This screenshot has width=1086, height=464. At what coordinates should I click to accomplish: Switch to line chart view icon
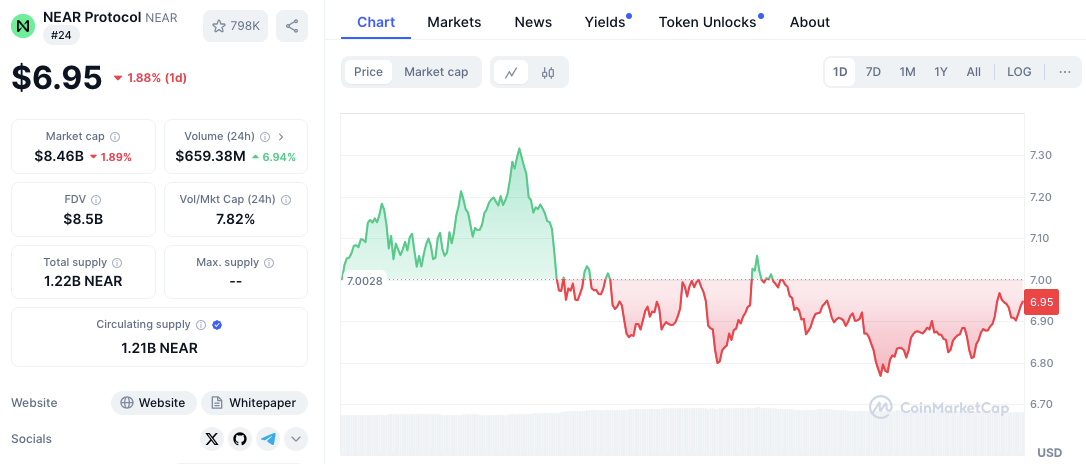[x=511, y=72]
